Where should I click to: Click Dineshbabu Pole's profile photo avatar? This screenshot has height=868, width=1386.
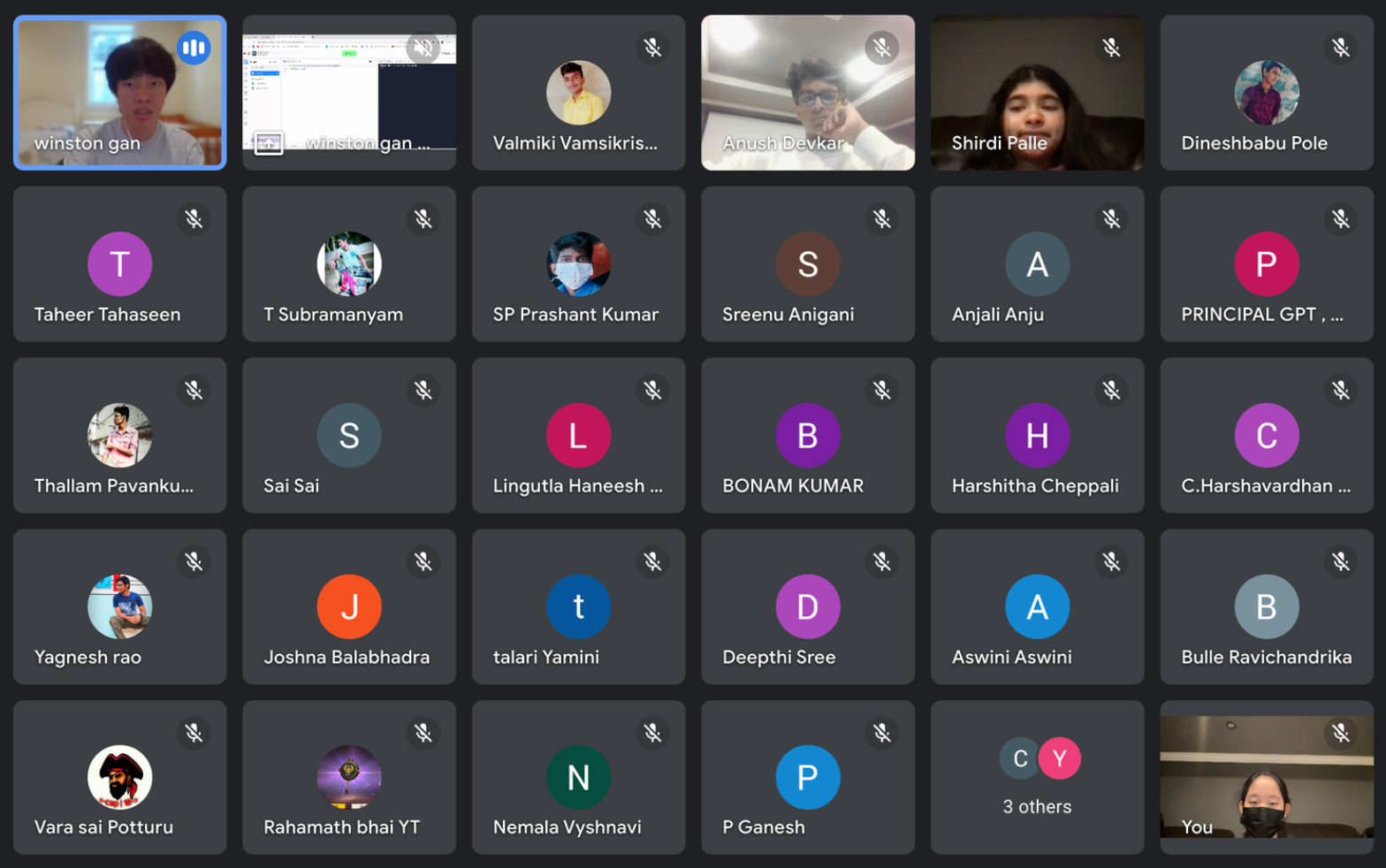1267,93
